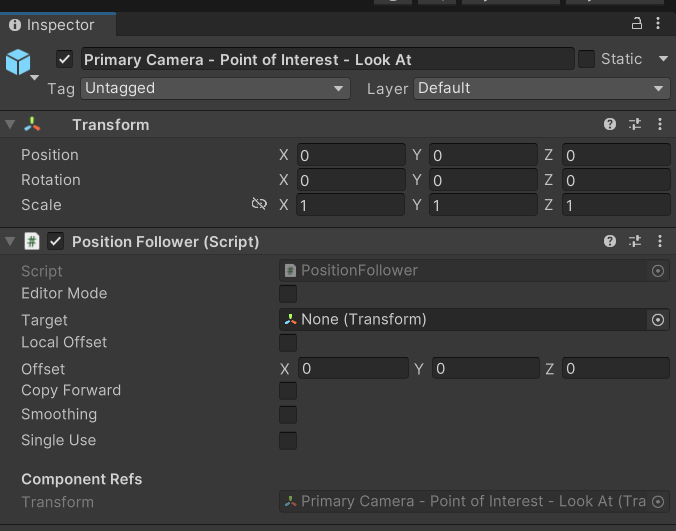Open the Tag dropdown
This screenshot has height=531, width=676.
click(x=214, y=88)
